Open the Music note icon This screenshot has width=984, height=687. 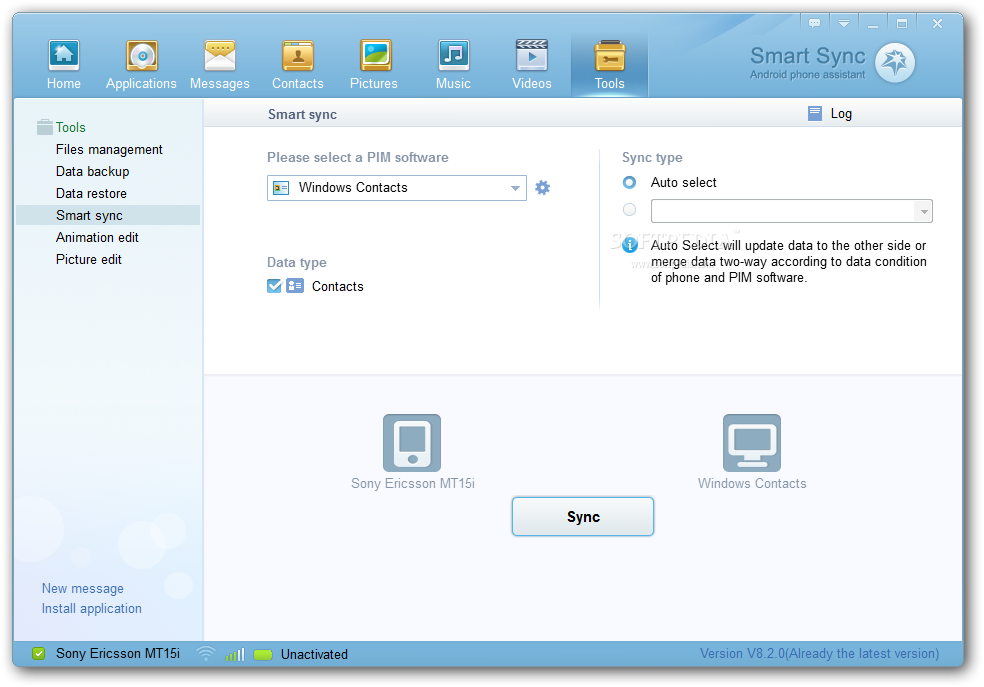pos(453,56)
